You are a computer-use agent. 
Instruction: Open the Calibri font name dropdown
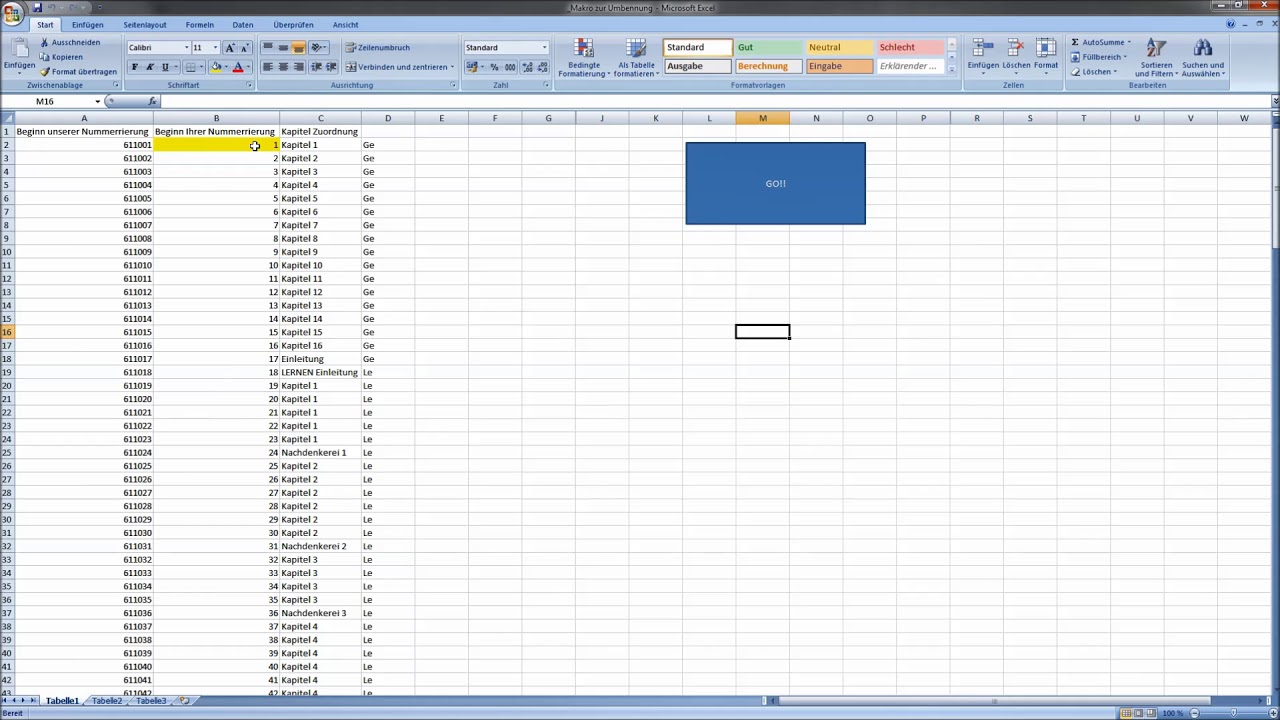[x=186, y=48]
